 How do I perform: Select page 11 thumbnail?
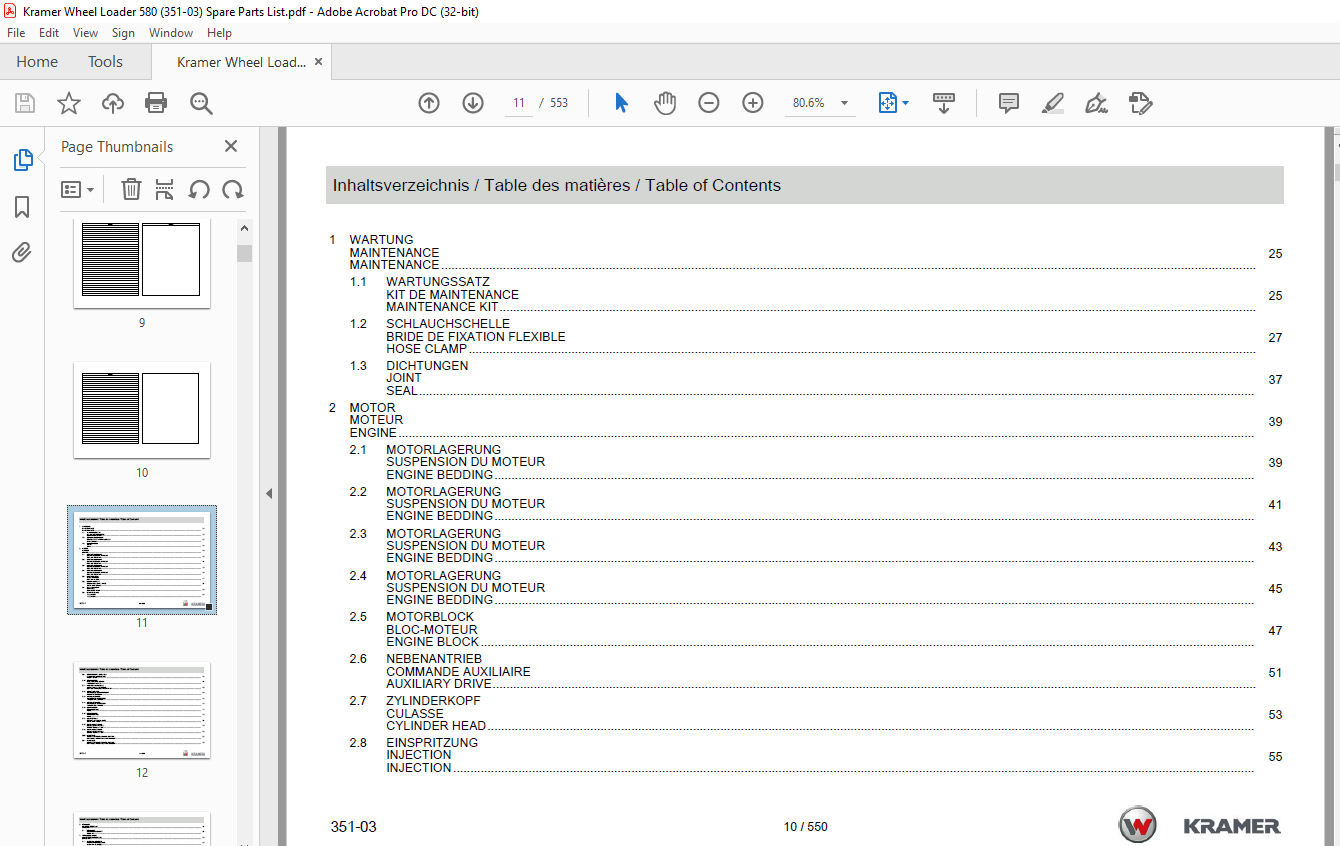coord(142,560)
